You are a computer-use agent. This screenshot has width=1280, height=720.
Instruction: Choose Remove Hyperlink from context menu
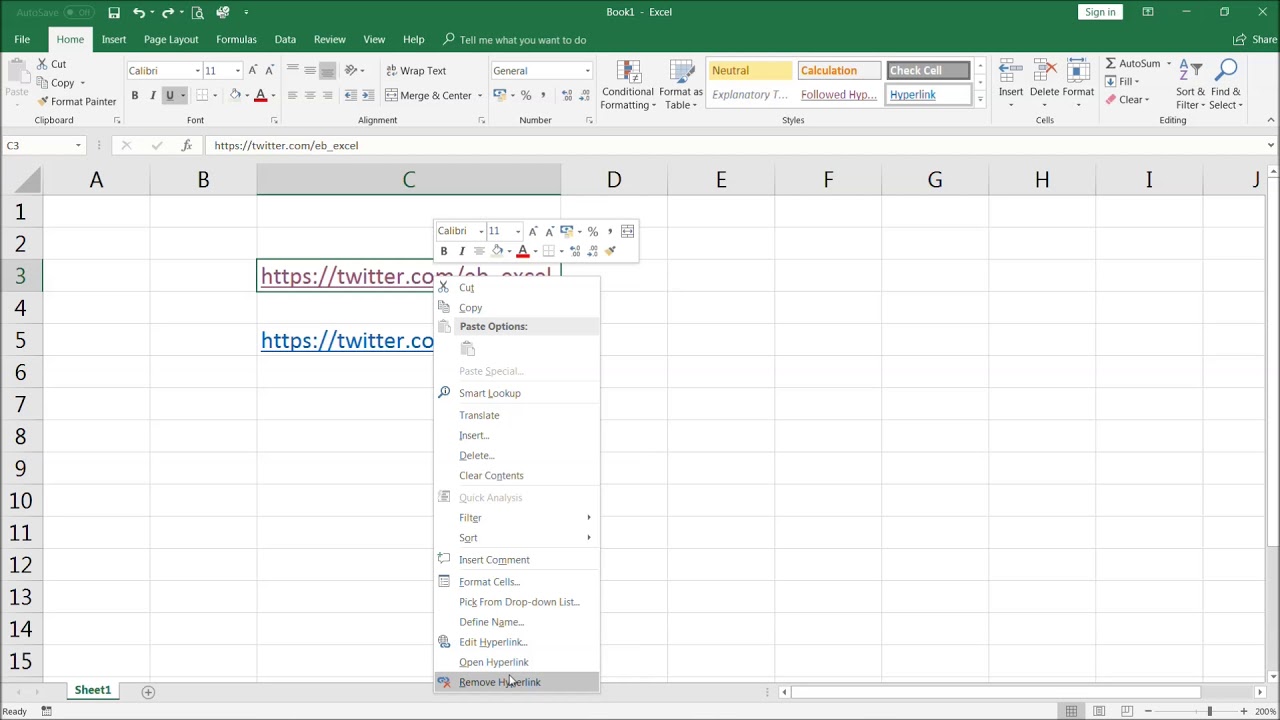pos(516,682)
